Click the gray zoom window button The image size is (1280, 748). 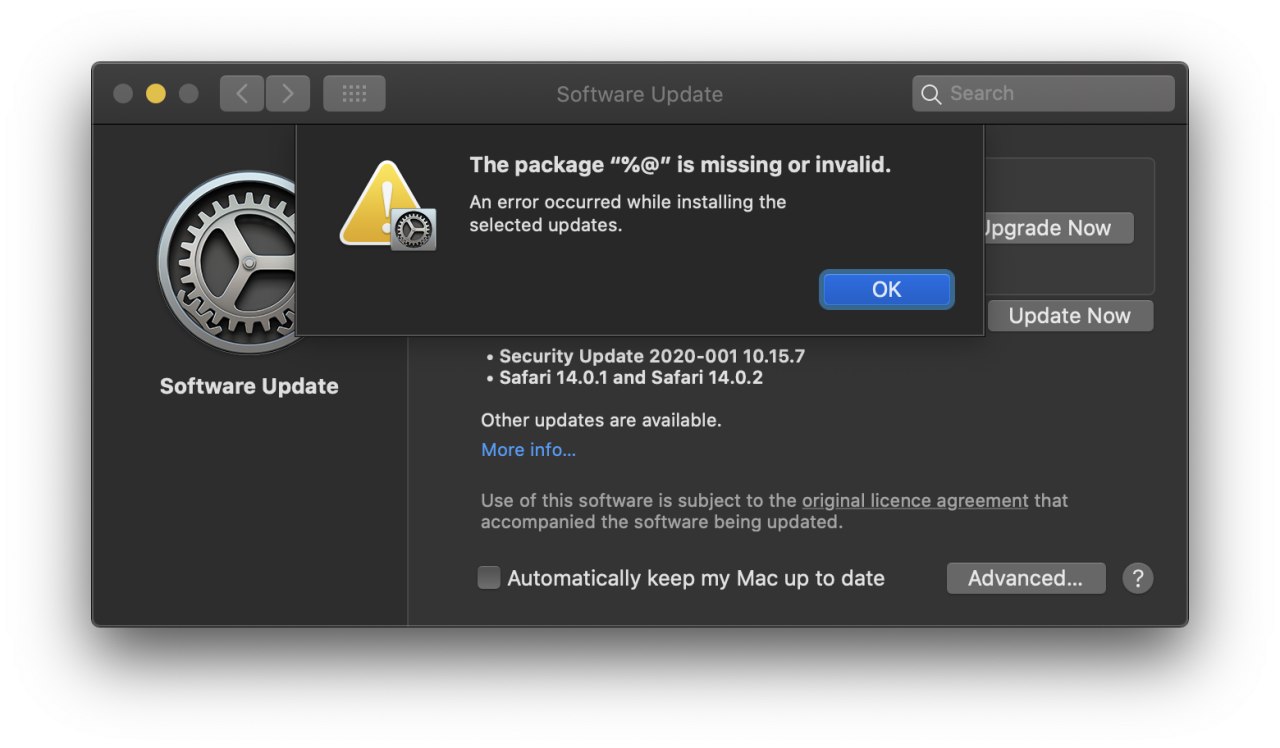[x=188, y=94]
